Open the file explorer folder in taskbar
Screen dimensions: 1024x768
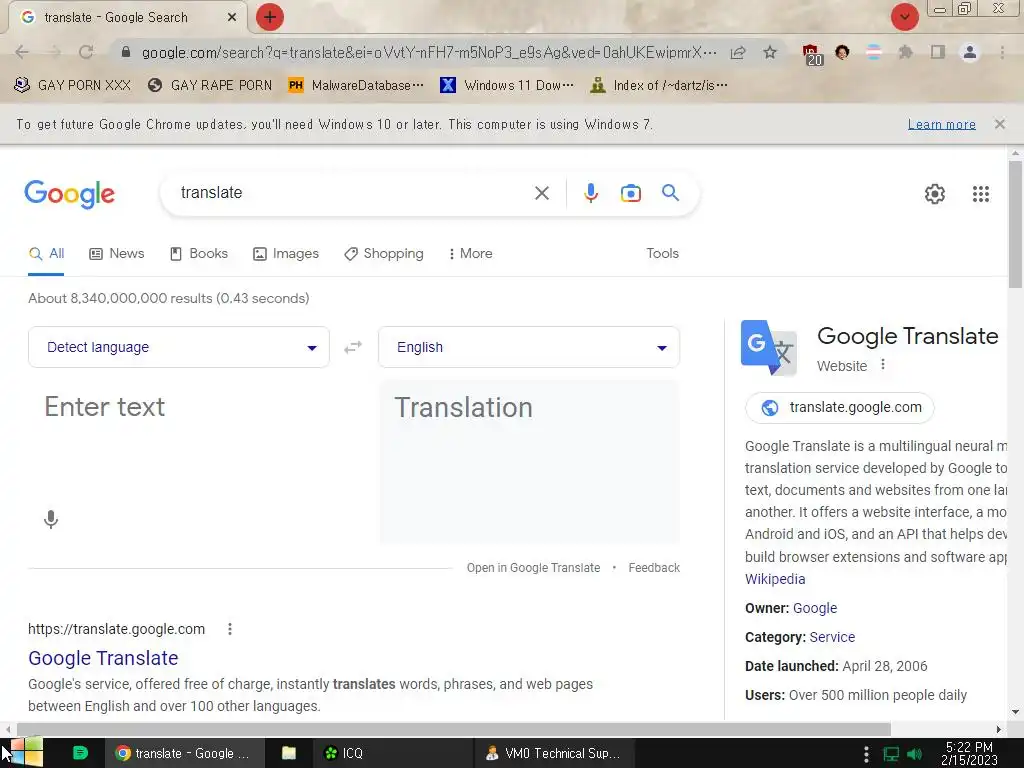289,753
